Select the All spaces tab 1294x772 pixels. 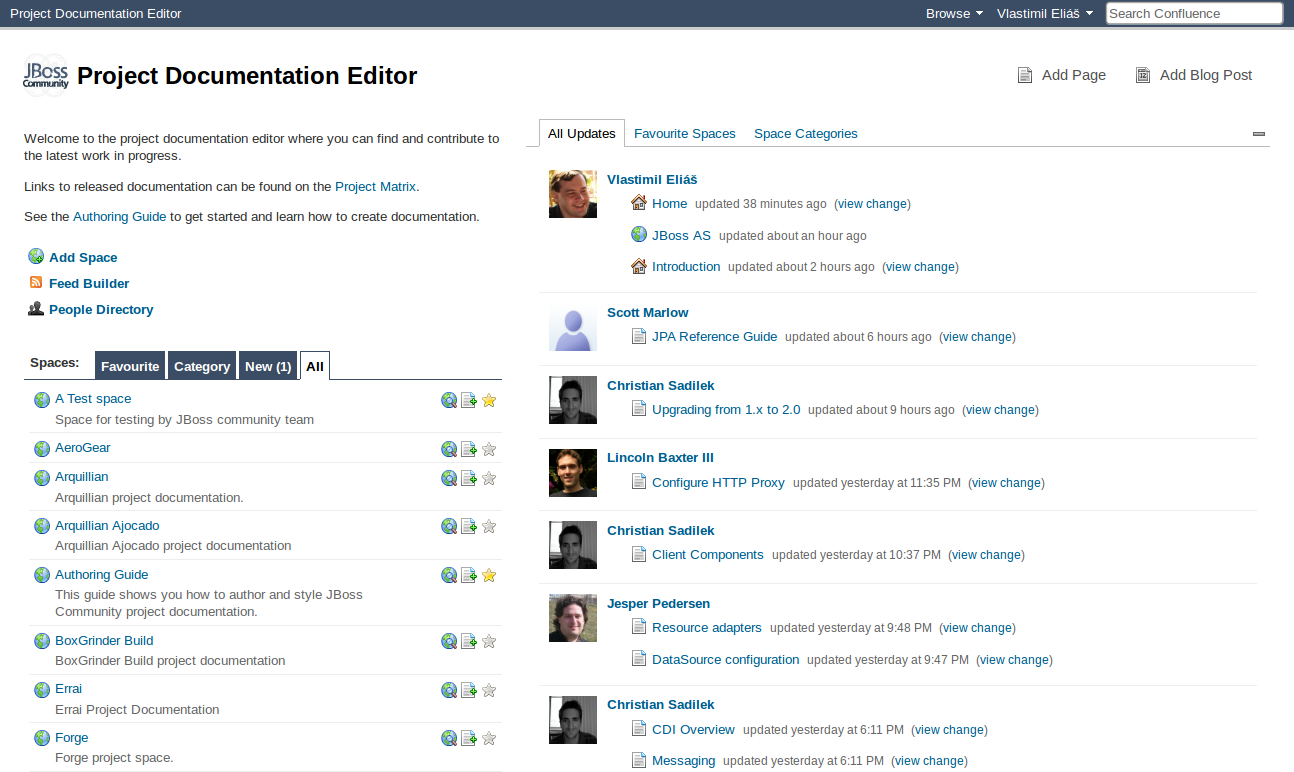315,366
